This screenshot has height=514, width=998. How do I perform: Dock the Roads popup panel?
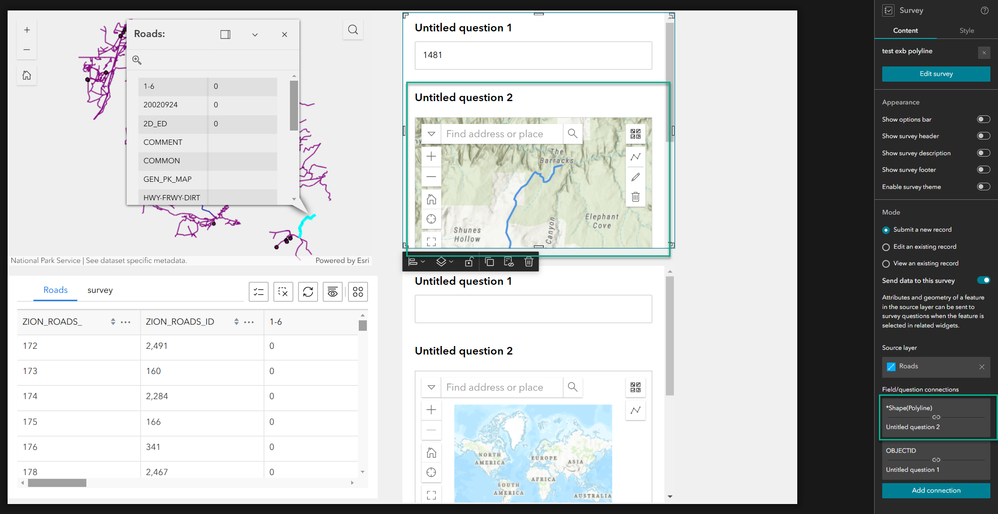[x=225, y=34]
